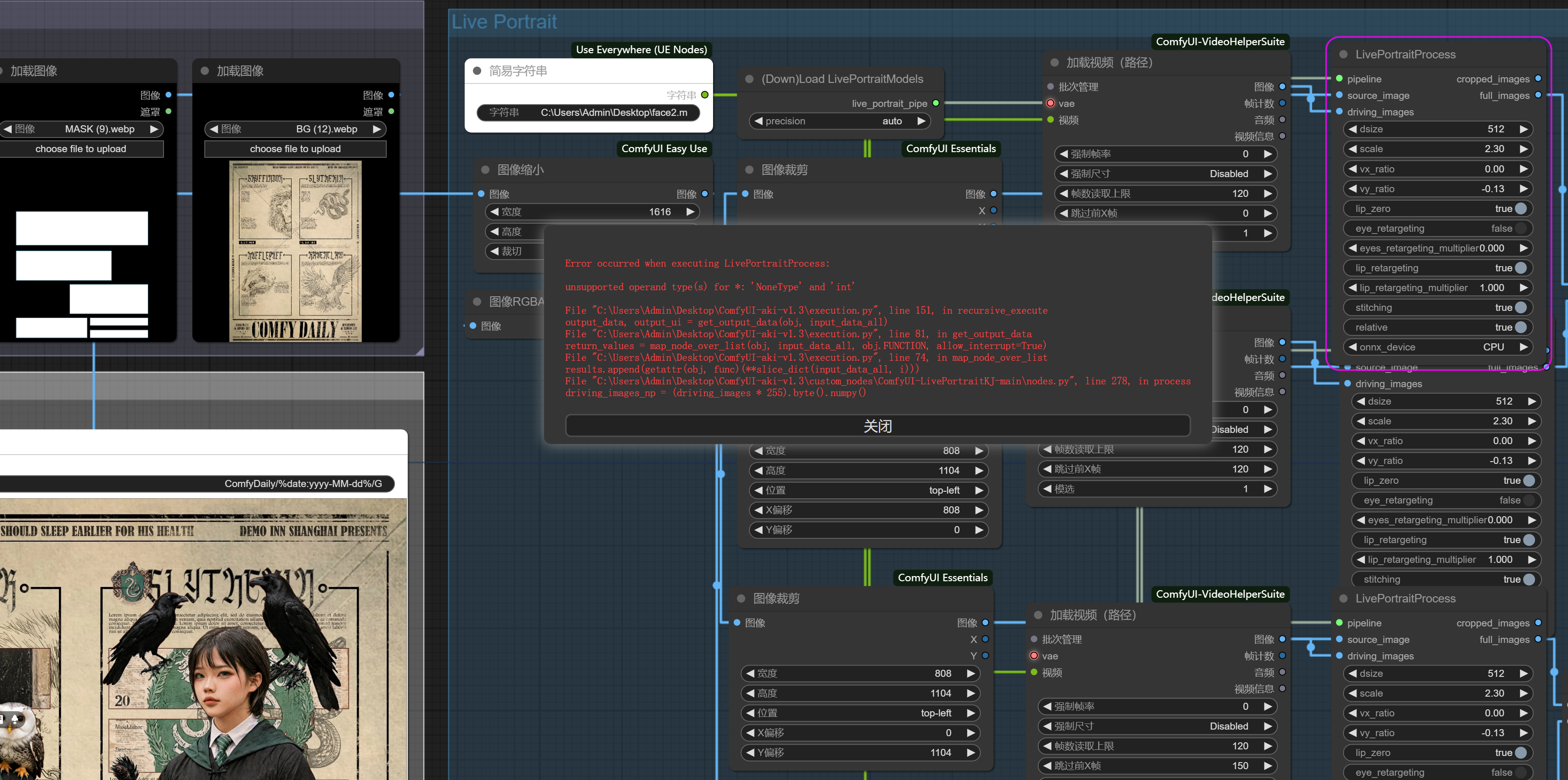Click the pipeline input connector on top LivePortraitProcess
Viewport: 1568px width, 780px height.
coord(1339,79)
